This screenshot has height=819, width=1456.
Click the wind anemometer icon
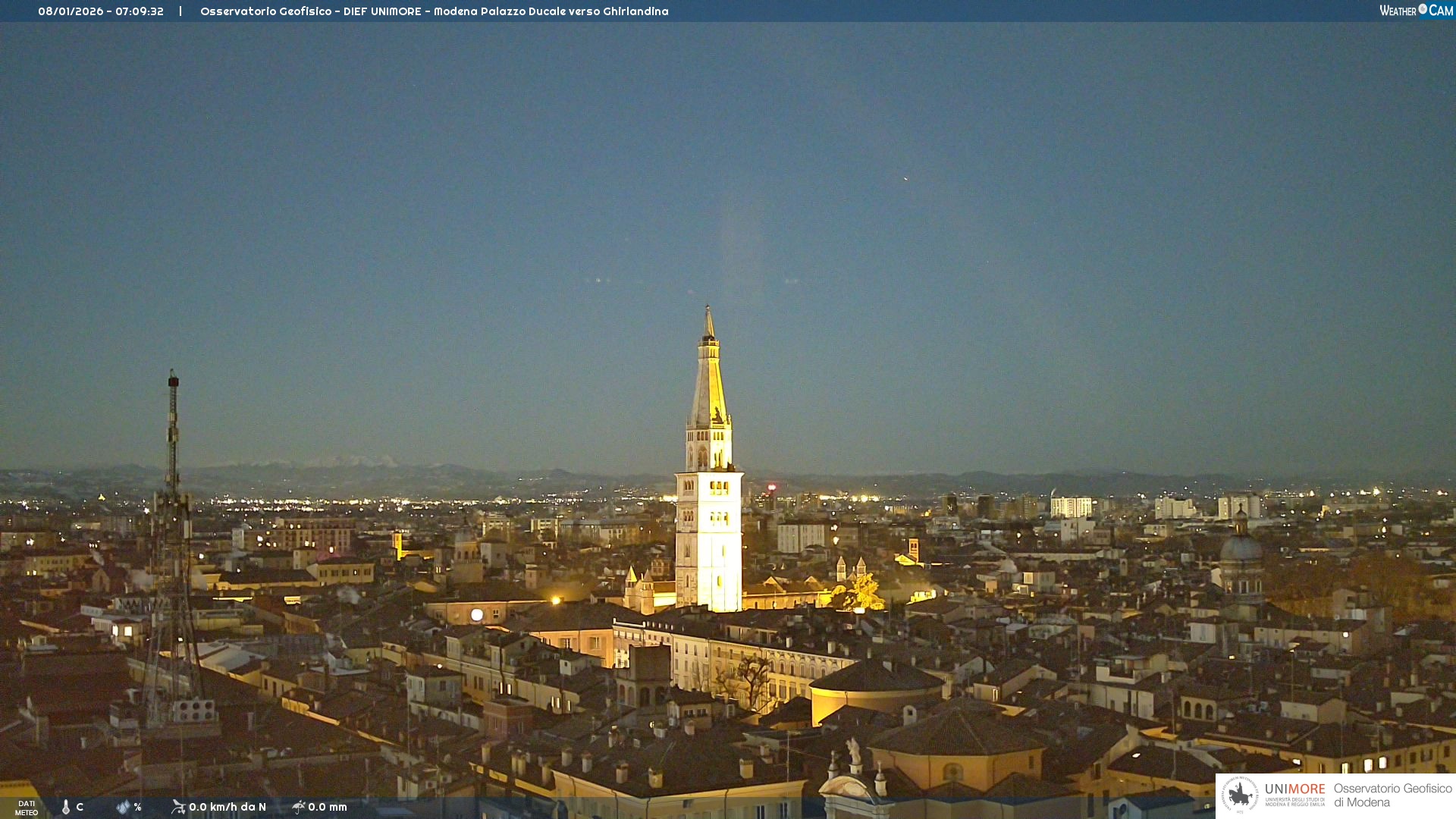coord(178,807)
